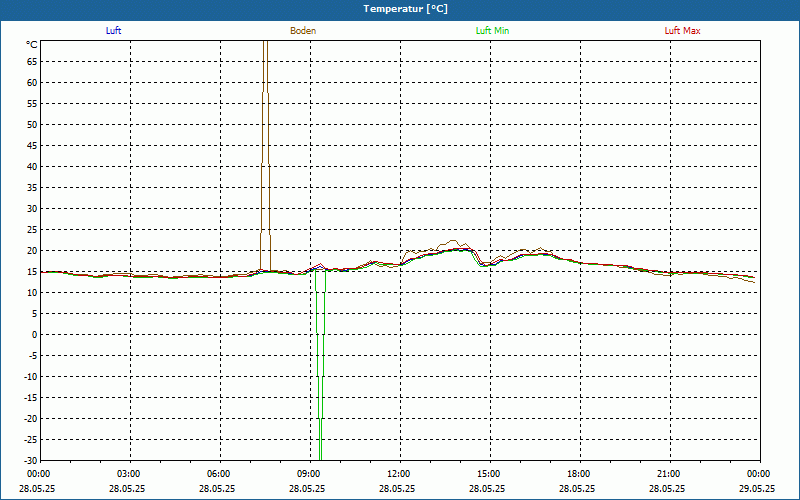800x500 pixels.
Task: Click the 35 y-axis value
Action: point(32,188)
